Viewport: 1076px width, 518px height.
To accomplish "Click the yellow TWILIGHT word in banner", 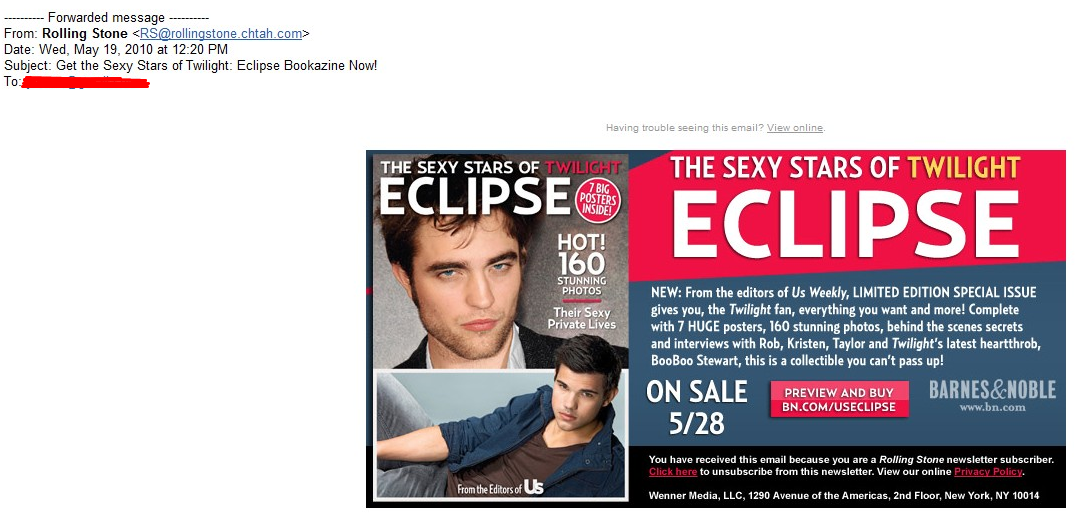I will point(963,167).
